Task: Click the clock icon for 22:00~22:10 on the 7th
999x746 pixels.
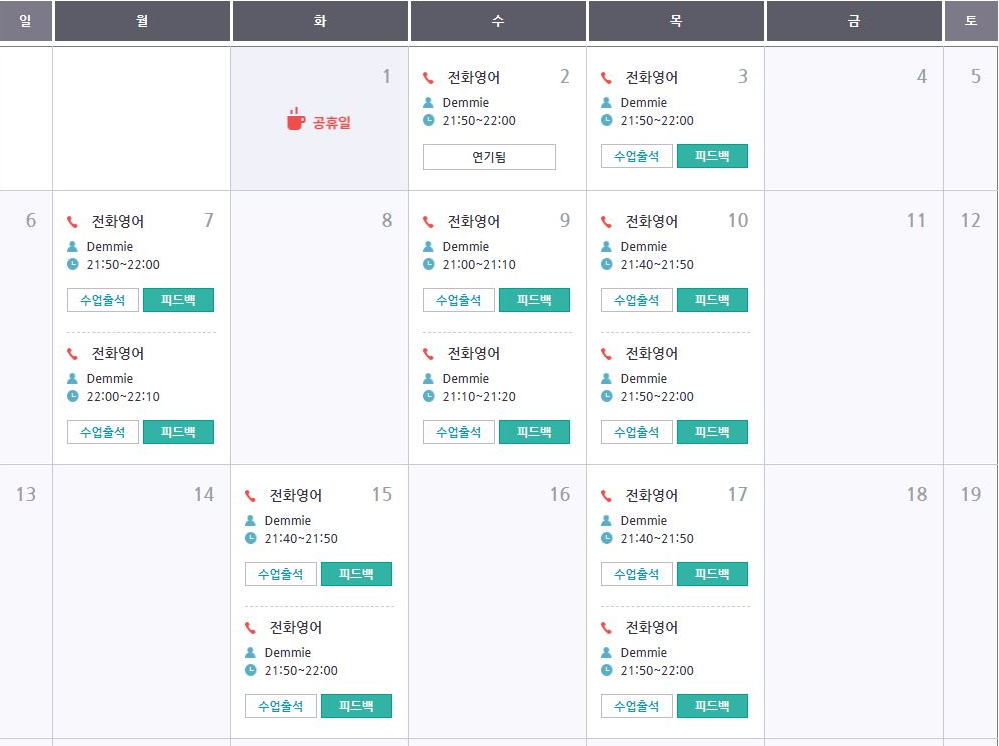Action: coord(72,396)
